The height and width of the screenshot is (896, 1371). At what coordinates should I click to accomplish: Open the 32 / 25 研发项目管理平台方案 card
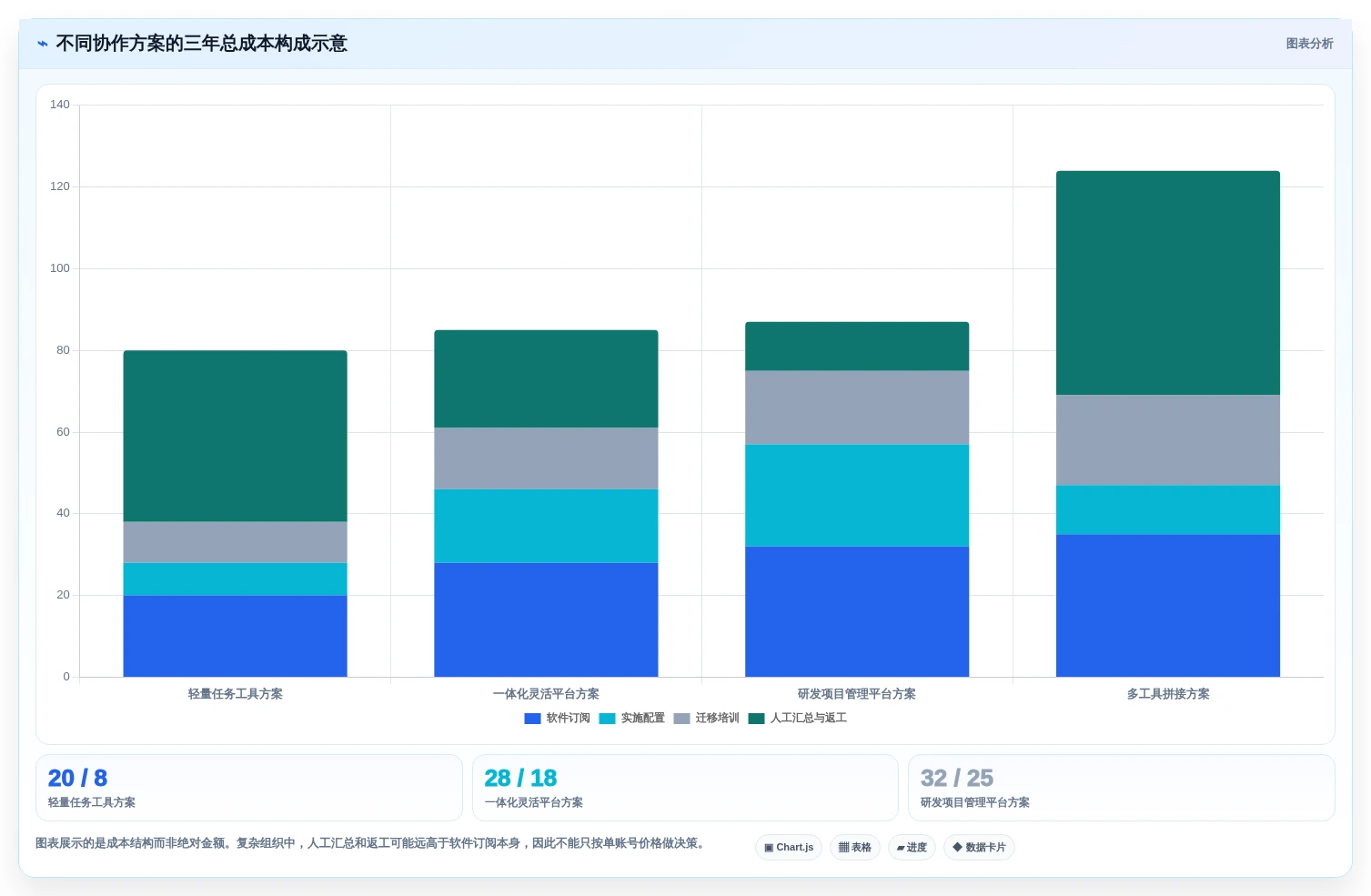[x=1121, y=788]
